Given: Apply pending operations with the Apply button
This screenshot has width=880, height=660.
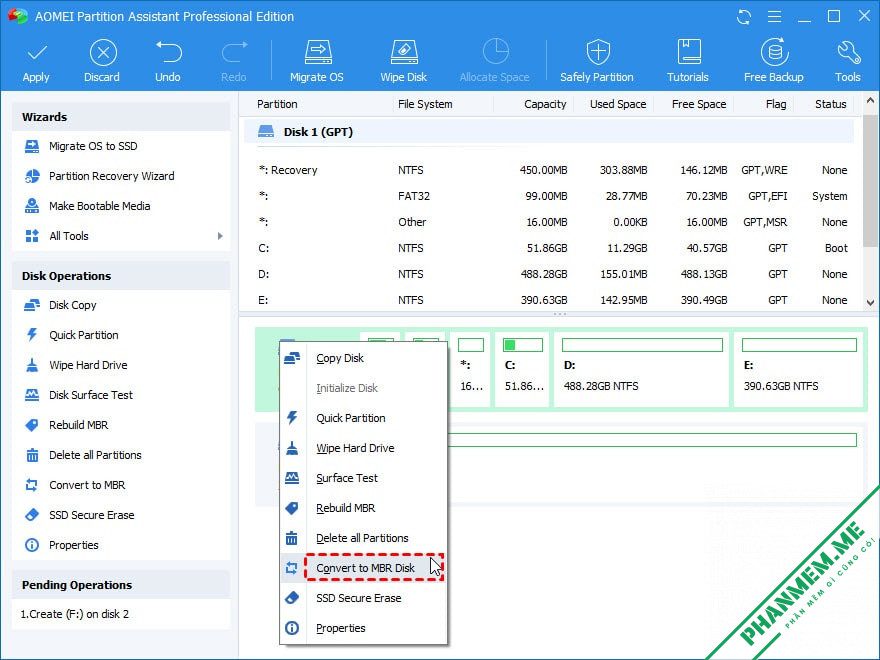Looking at the screenshot, I should tap(36, 61).
